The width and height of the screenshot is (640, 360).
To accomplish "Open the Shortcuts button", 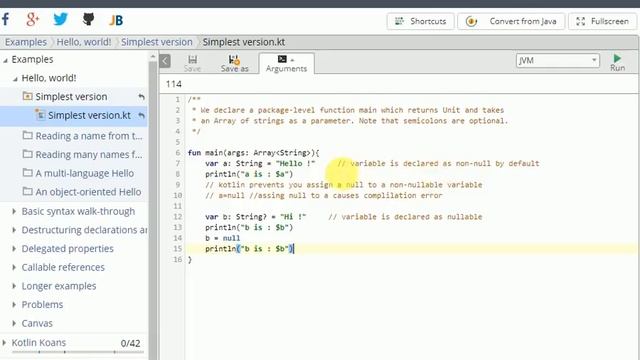I will pyautogui.click(x=420, y=21).
